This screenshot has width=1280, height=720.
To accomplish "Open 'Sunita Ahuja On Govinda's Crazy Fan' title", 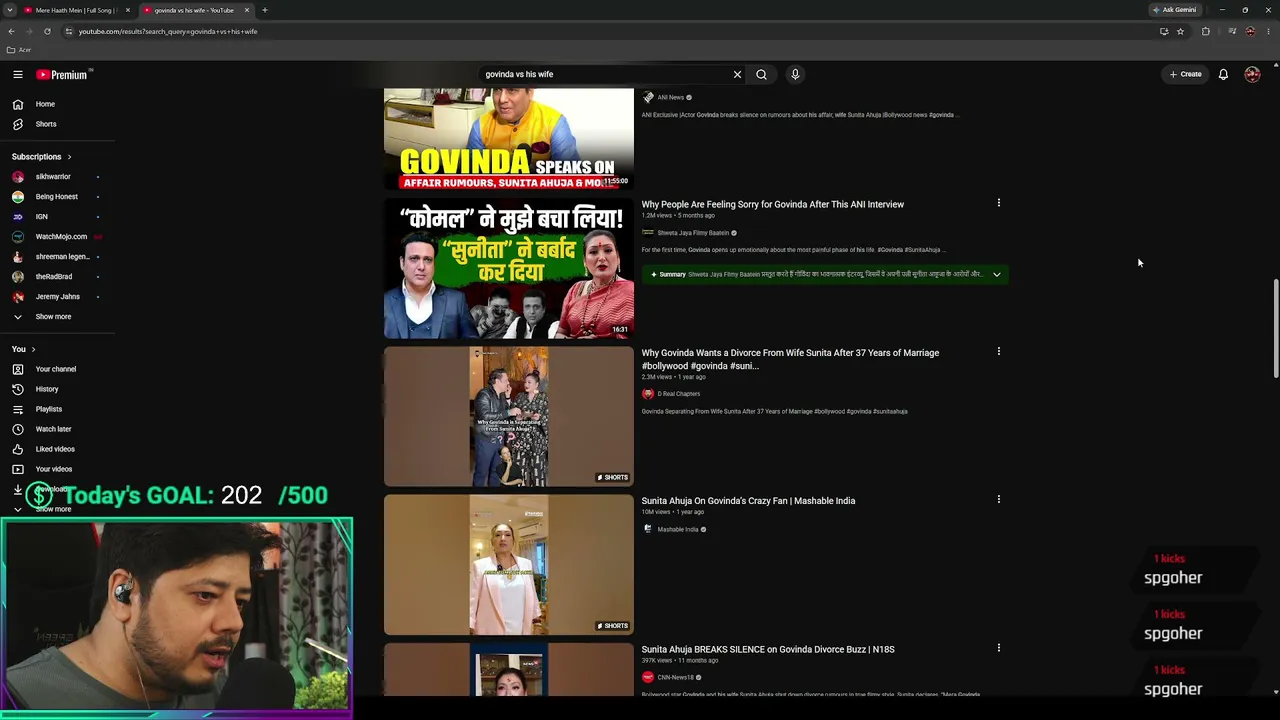I will pyautogui.click(x=748, y=501).
